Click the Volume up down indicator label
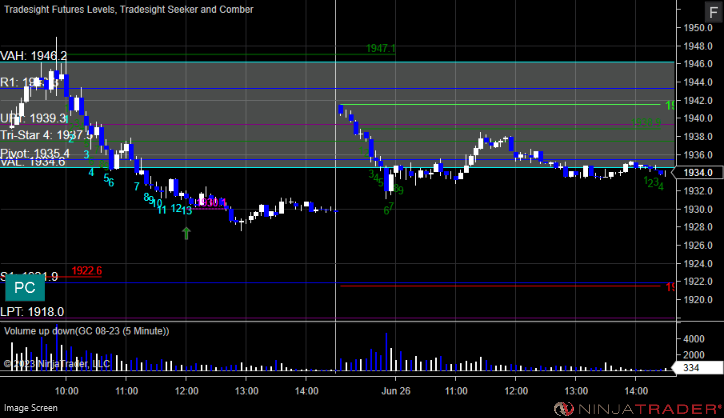The image size is (724, 418). (x=86, y=331)
